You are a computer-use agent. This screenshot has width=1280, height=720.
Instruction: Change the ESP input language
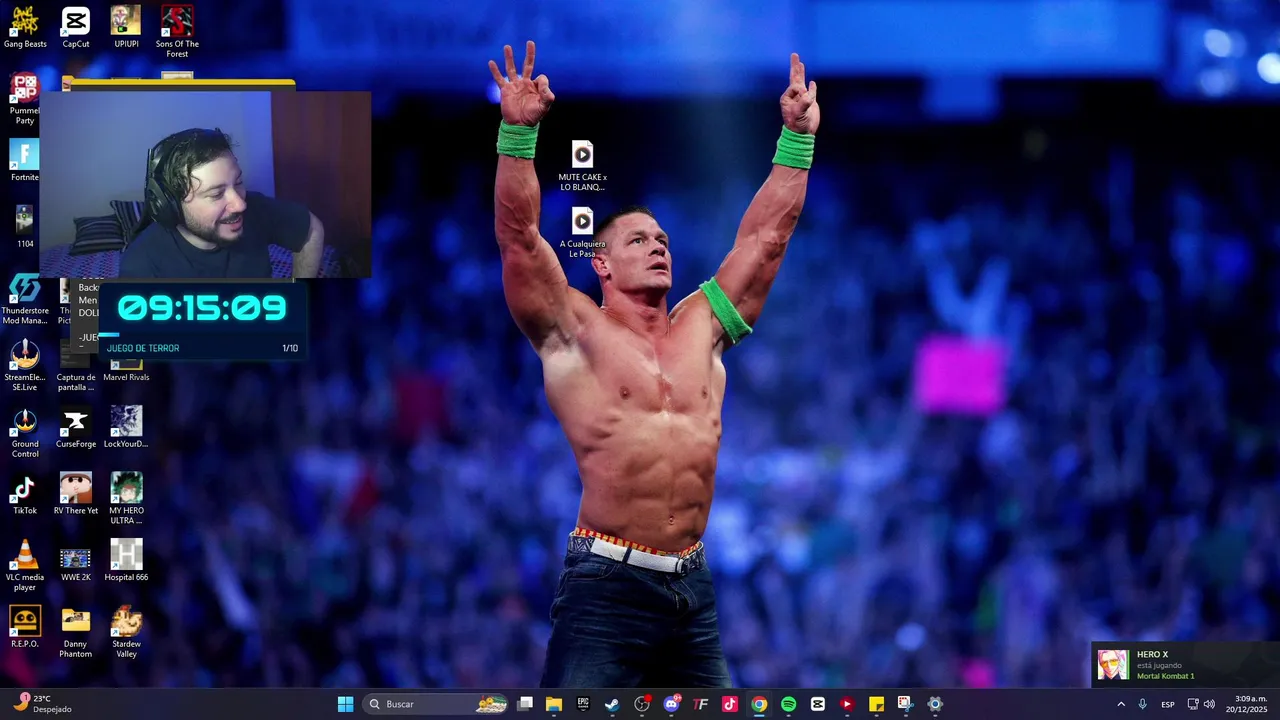1168,704
